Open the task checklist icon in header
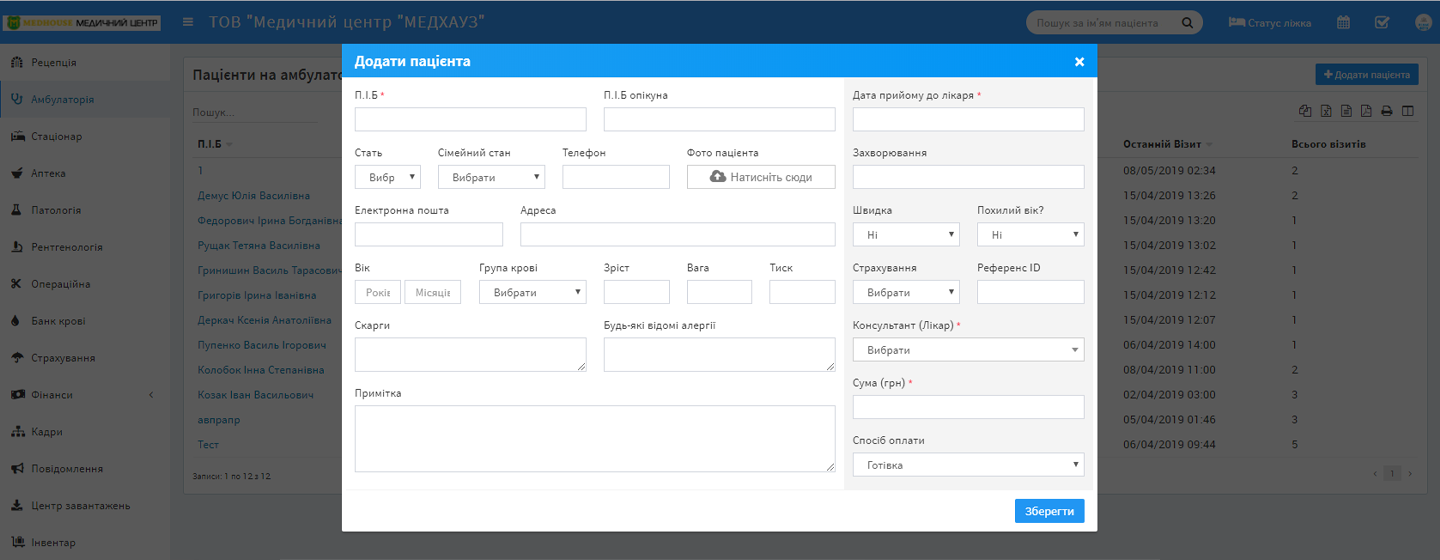Viewport: 1440px width, 560px height. 1382,22
